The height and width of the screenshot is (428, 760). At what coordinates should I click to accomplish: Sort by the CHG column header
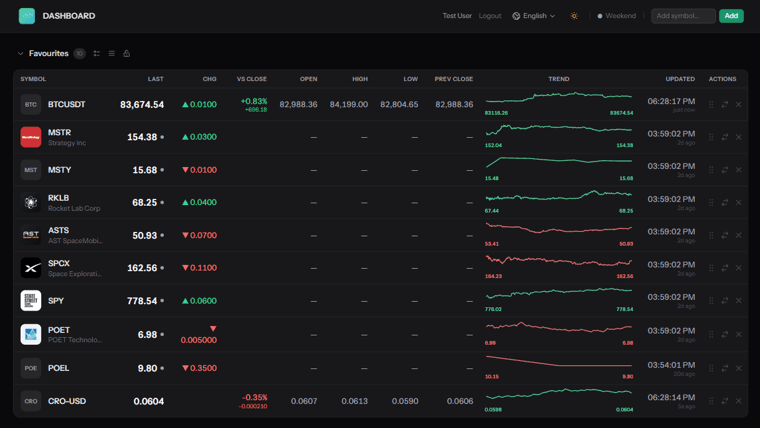point(209,79)
